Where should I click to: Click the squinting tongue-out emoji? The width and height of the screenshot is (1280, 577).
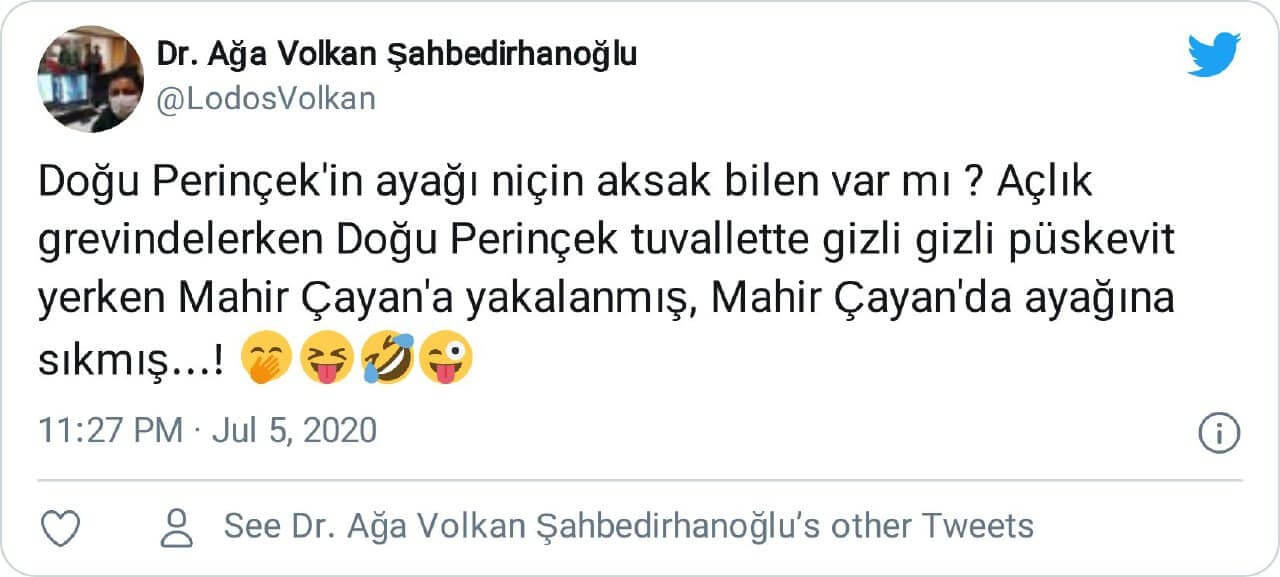coord(327,359)
